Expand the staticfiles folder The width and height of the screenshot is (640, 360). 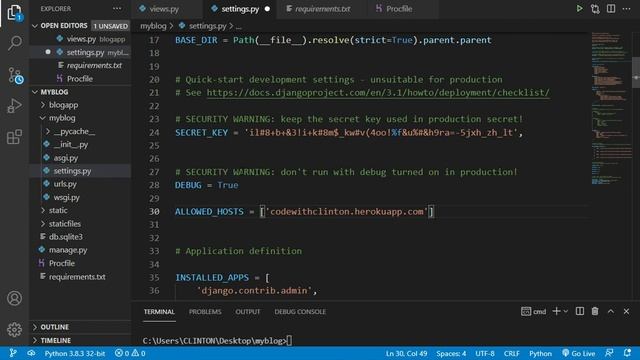coord(43,224)
